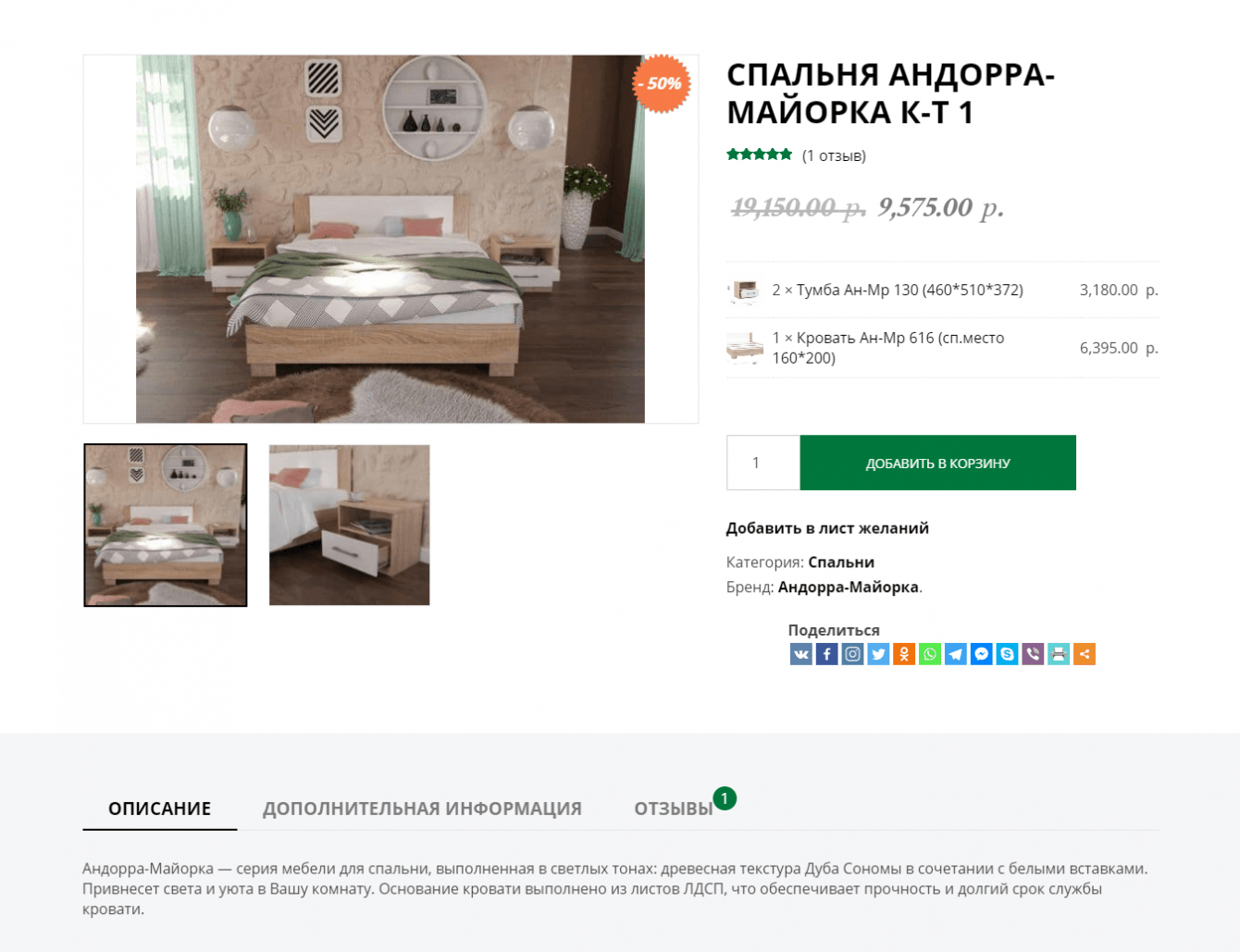Tweet this product via Twitter icon

click(x=878, y=654)
